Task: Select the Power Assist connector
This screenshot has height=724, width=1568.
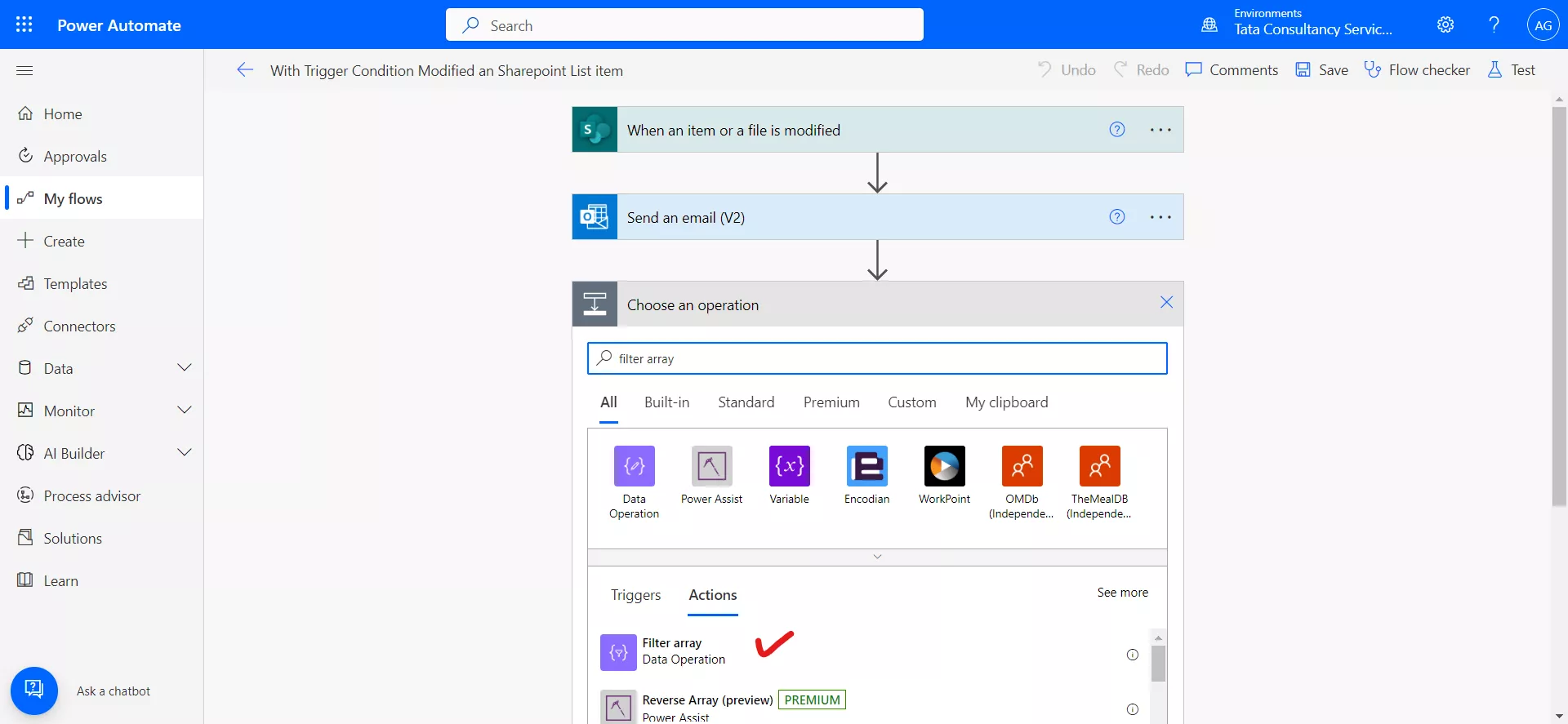Action: pos(711,476)
